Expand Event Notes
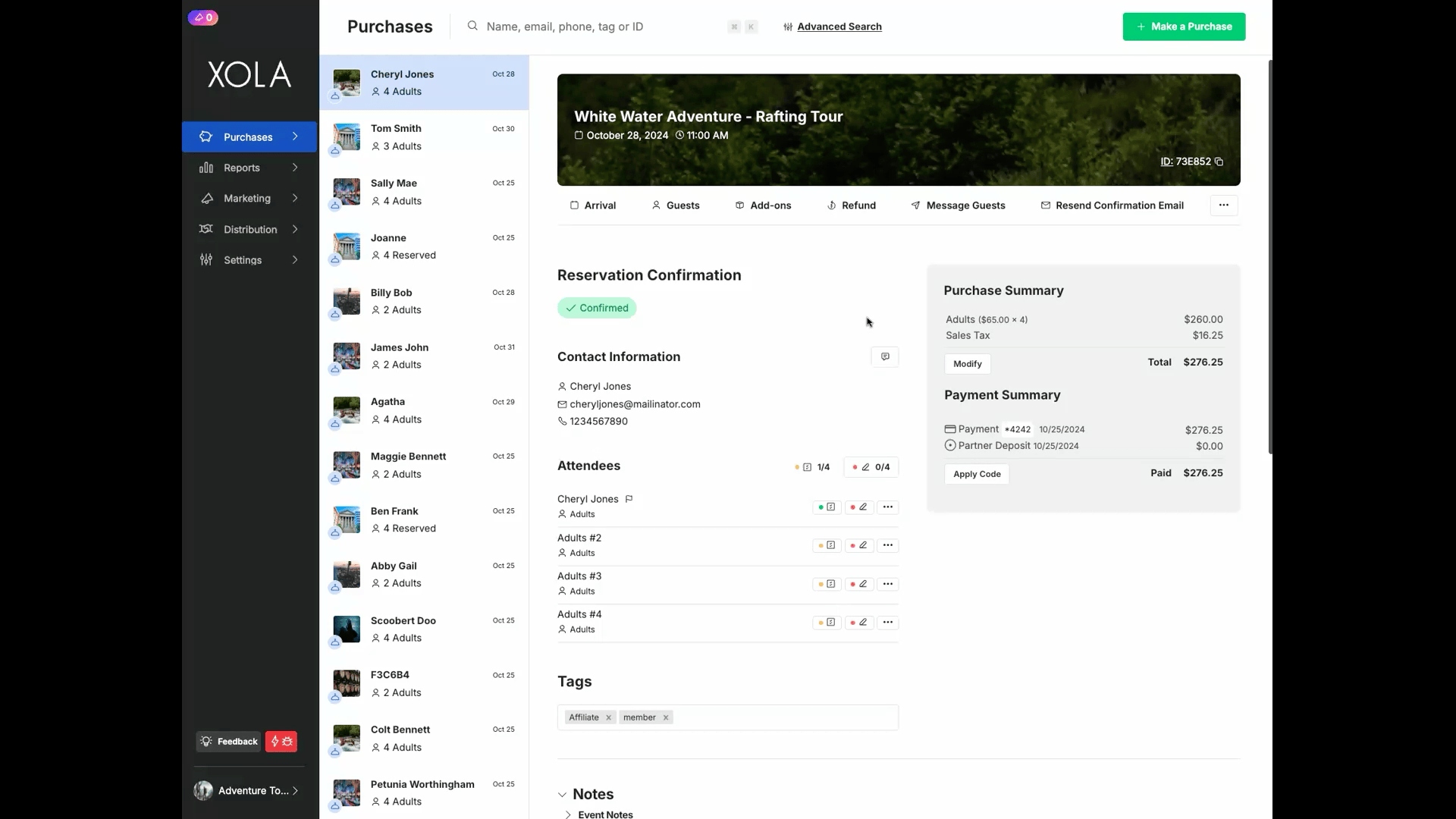The height and width of the screenshot is (819, 1456). coord(568,814)
